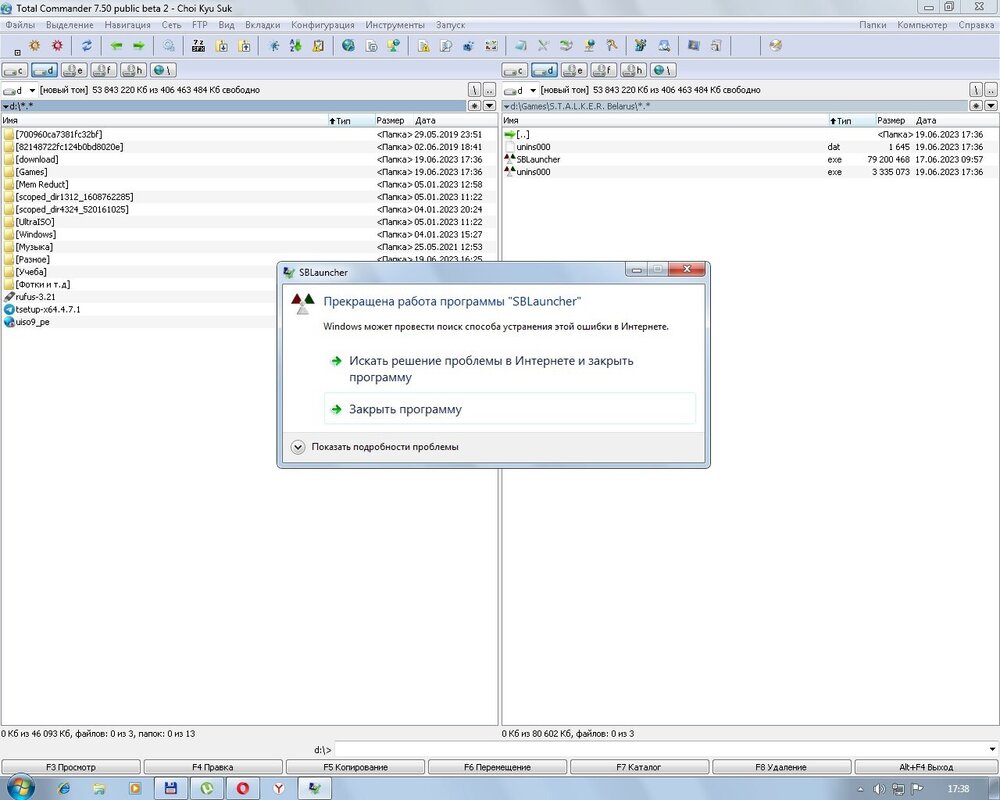Image resolution: width=1000 pixels, height=800 pixels.
Task: Click the A-Z sort toolbar icon
Action: point(295,46)
